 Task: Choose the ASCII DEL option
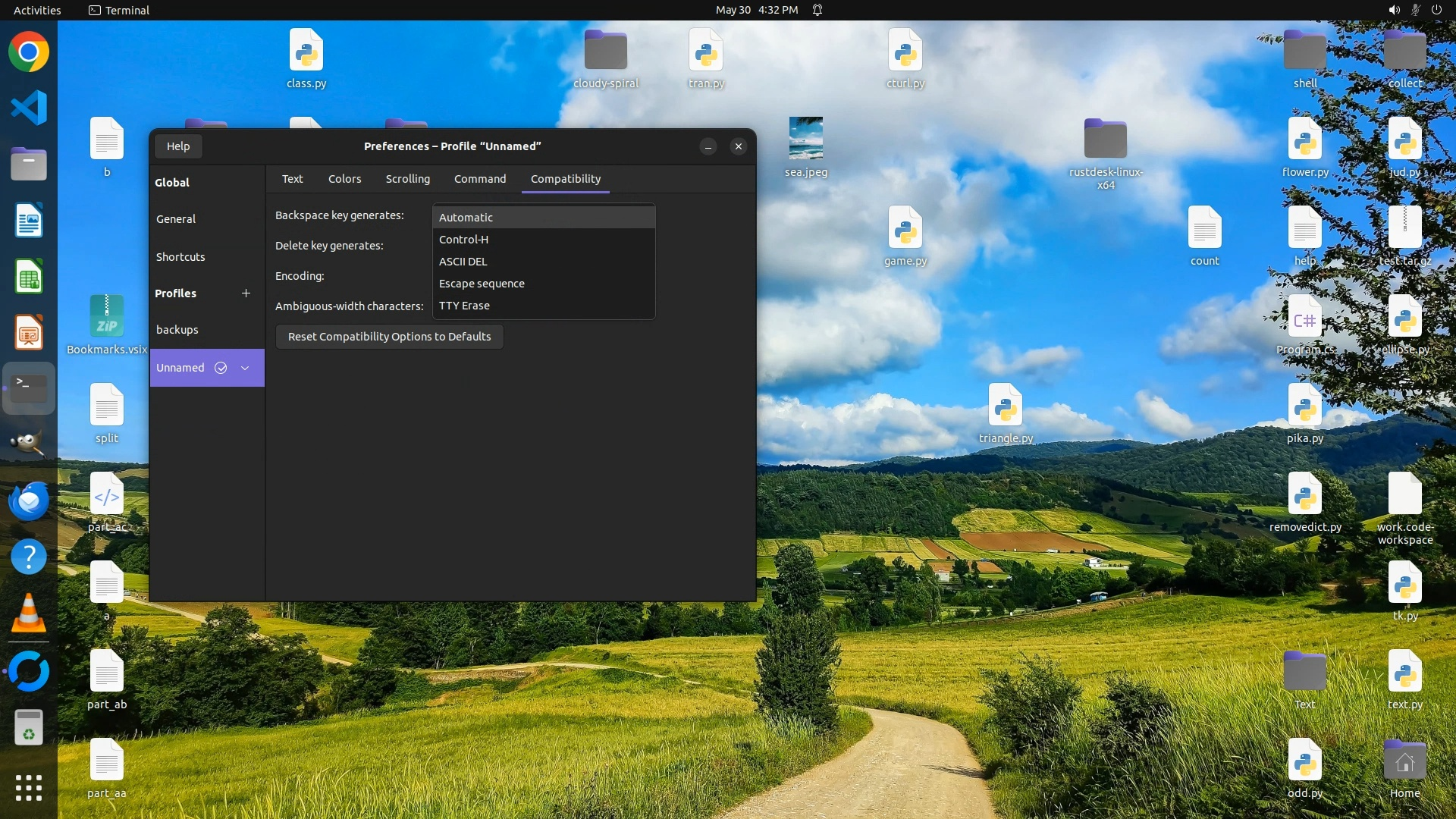[463, 262]
